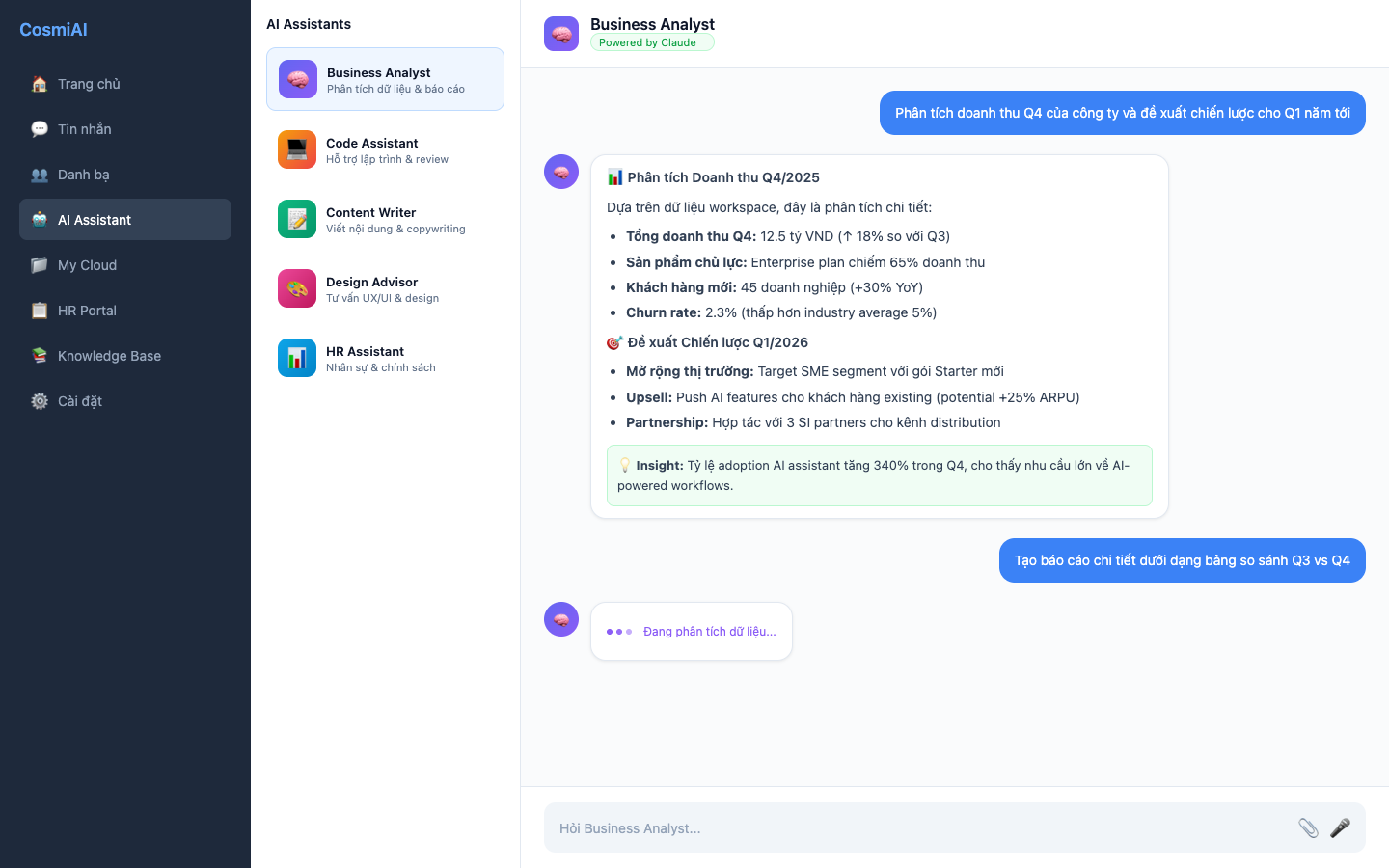Click the paperclip attachment icon

[1308, 827]
